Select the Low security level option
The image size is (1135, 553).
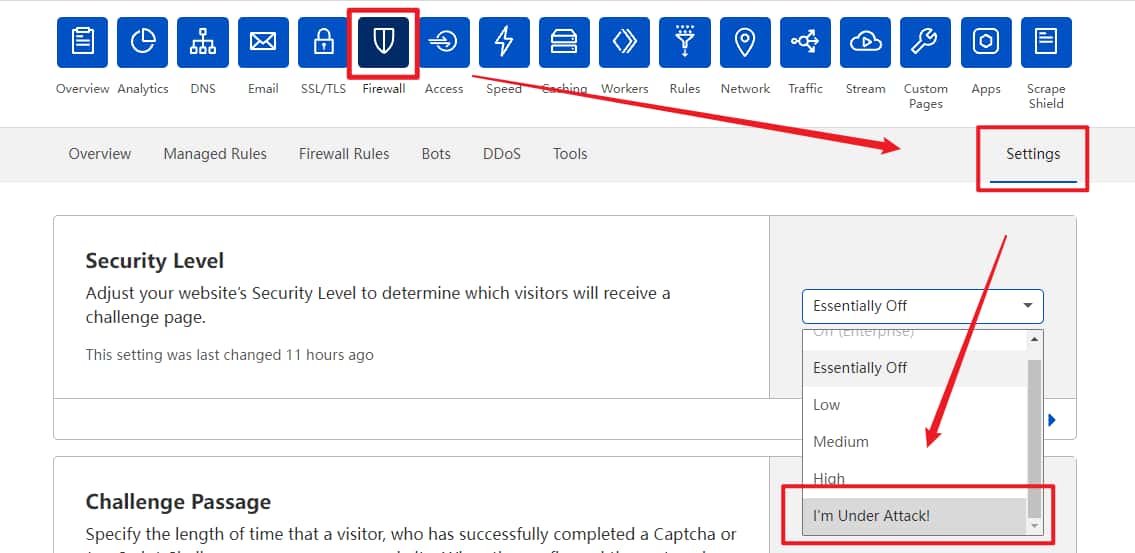pyautogui.click(x=915, y=405)
